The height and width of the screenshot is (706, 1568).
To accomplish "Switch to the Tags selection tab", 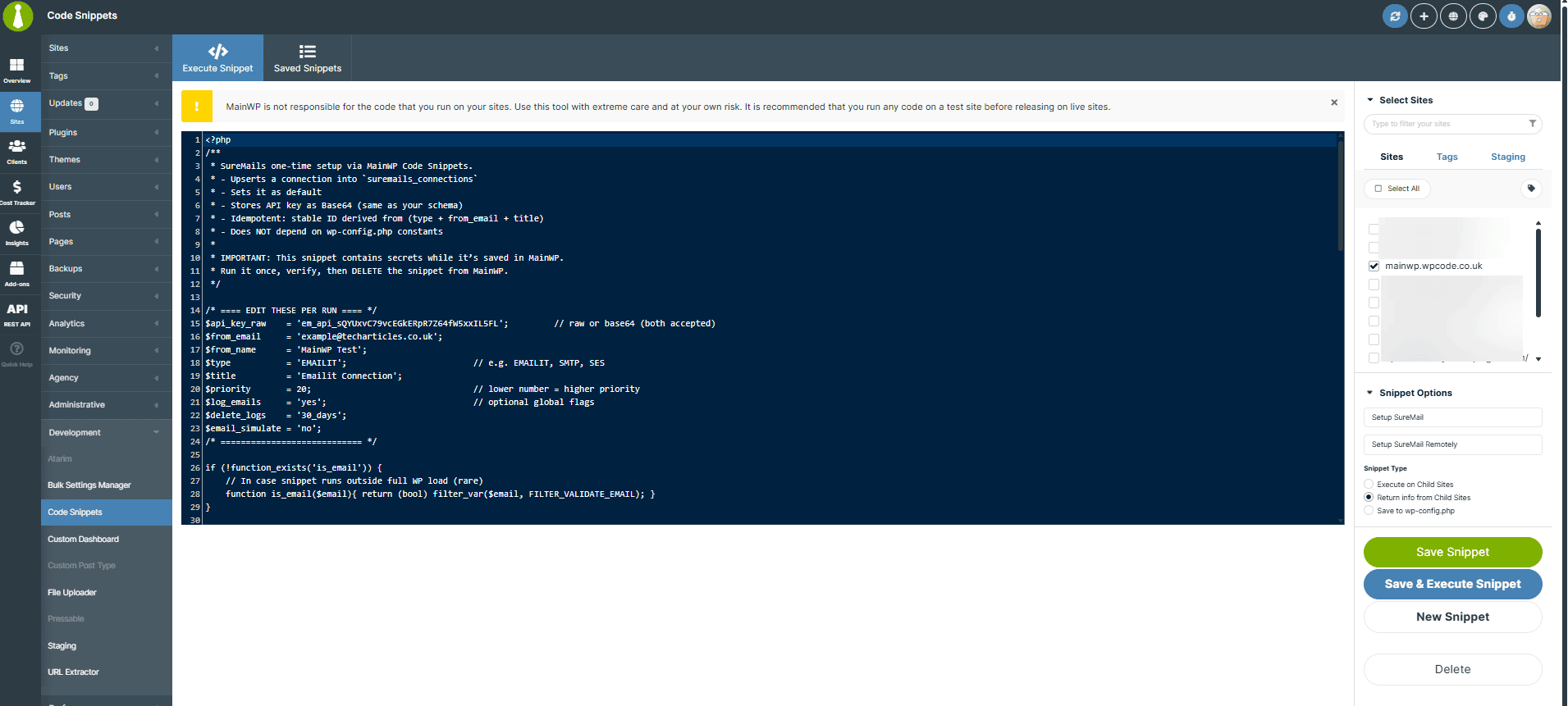I will (x=1447, y=157).
